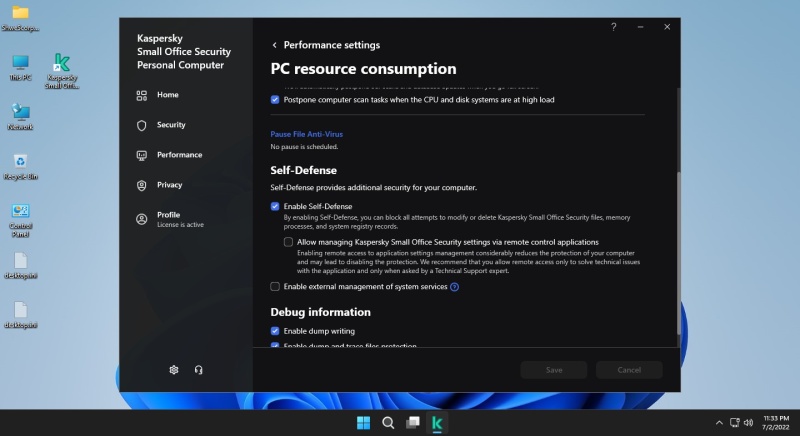Image resolution: width=800 pixels, height=436 pixels.
Task: Toggle postpone scan tasks at high load
Action: (275, 100)
